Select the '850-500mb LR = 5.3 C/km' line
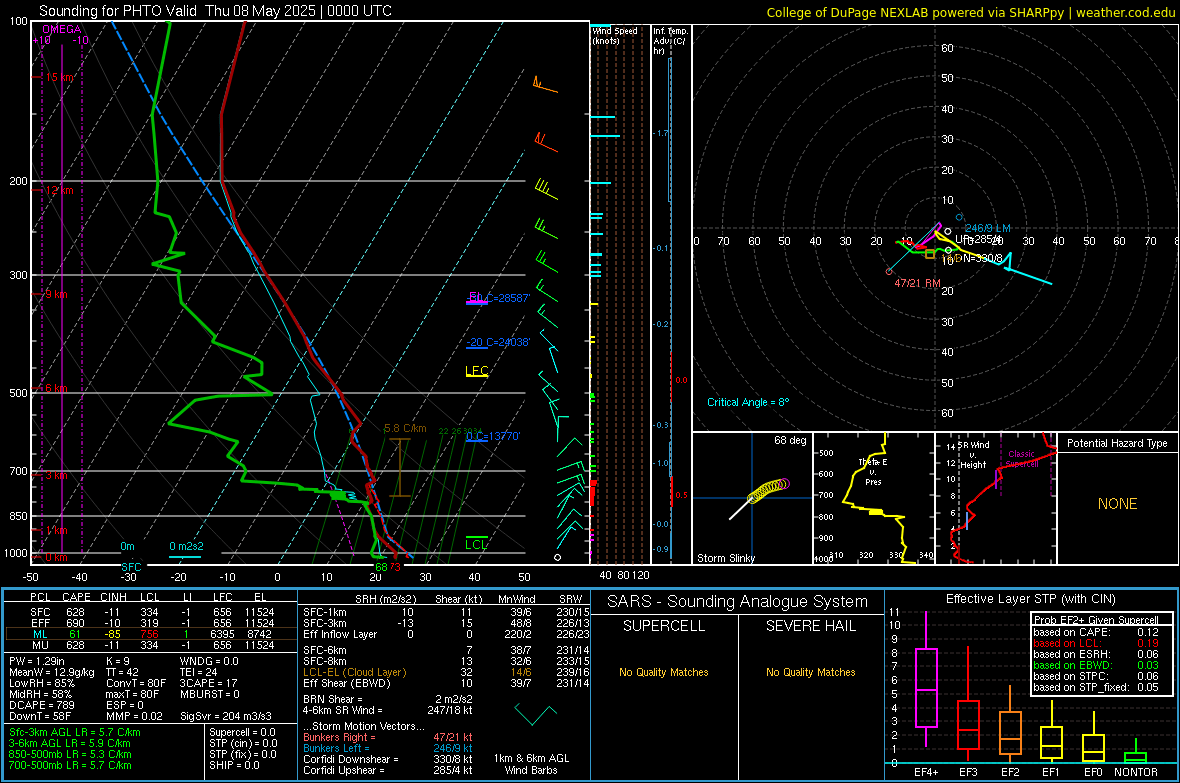1180x783 pixels. click(70, 754)
